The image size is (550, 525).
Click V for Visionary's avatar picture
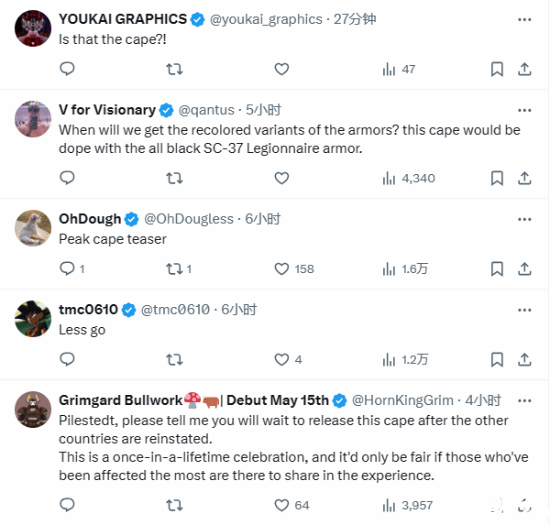33,119
